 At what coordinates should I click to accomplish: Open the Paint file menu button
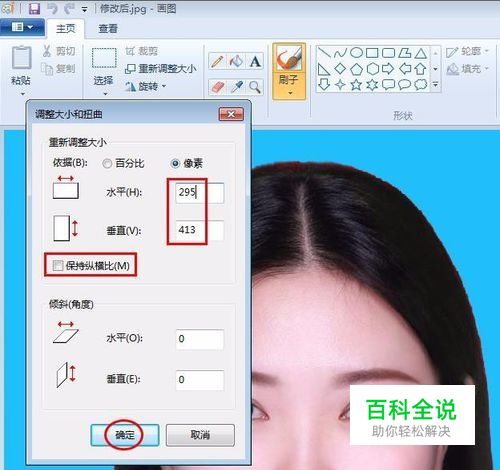pos(22,27)
